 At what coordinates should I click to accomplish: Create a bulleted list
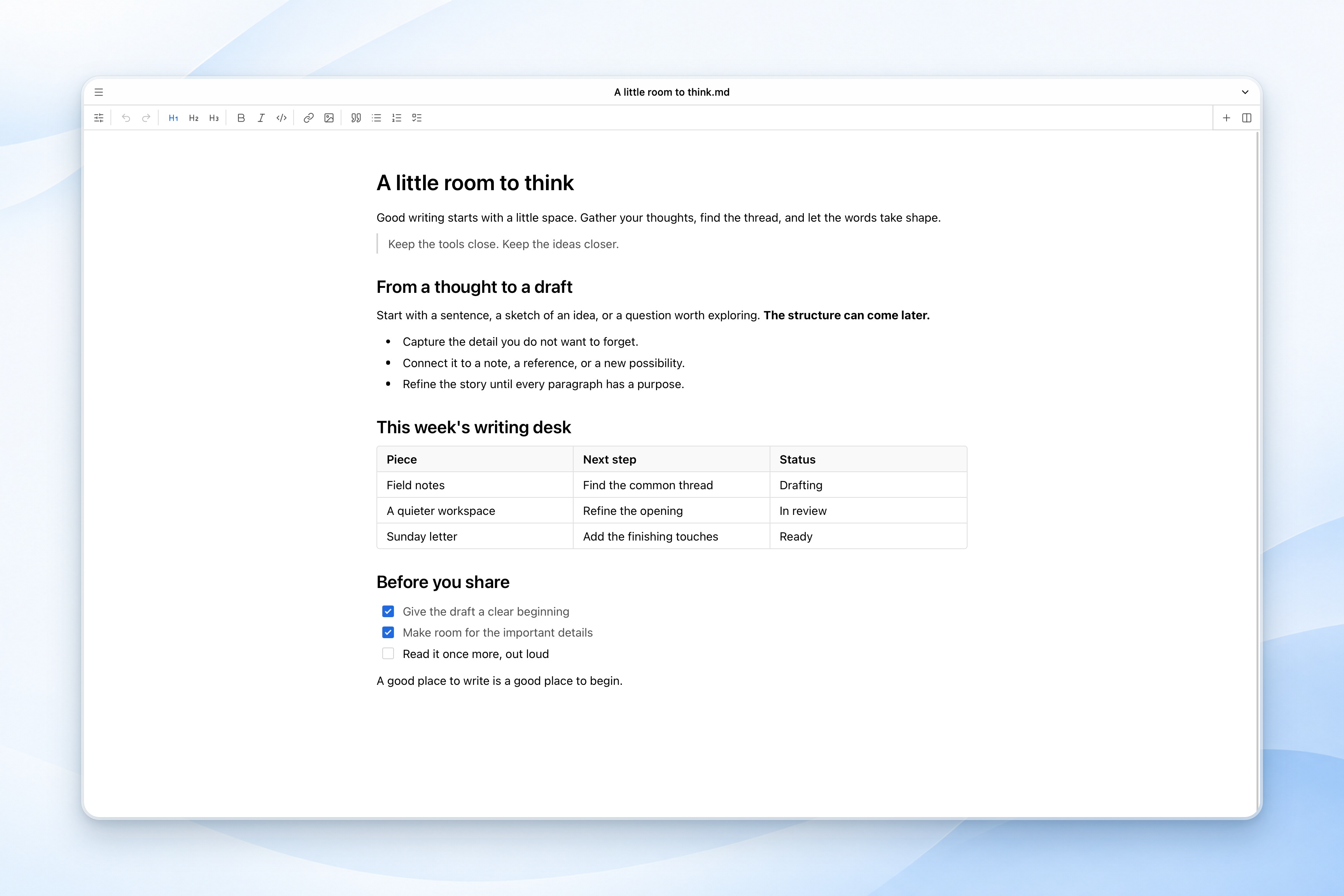[x=376, y=118]
